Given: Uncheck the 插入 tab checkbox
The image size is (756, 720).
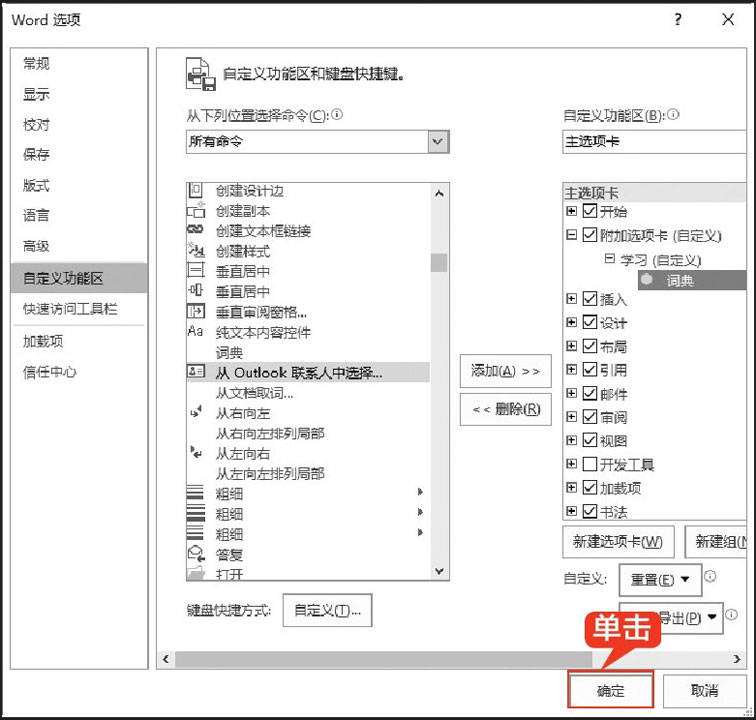Looking at the screenshot, I should 590,299.
